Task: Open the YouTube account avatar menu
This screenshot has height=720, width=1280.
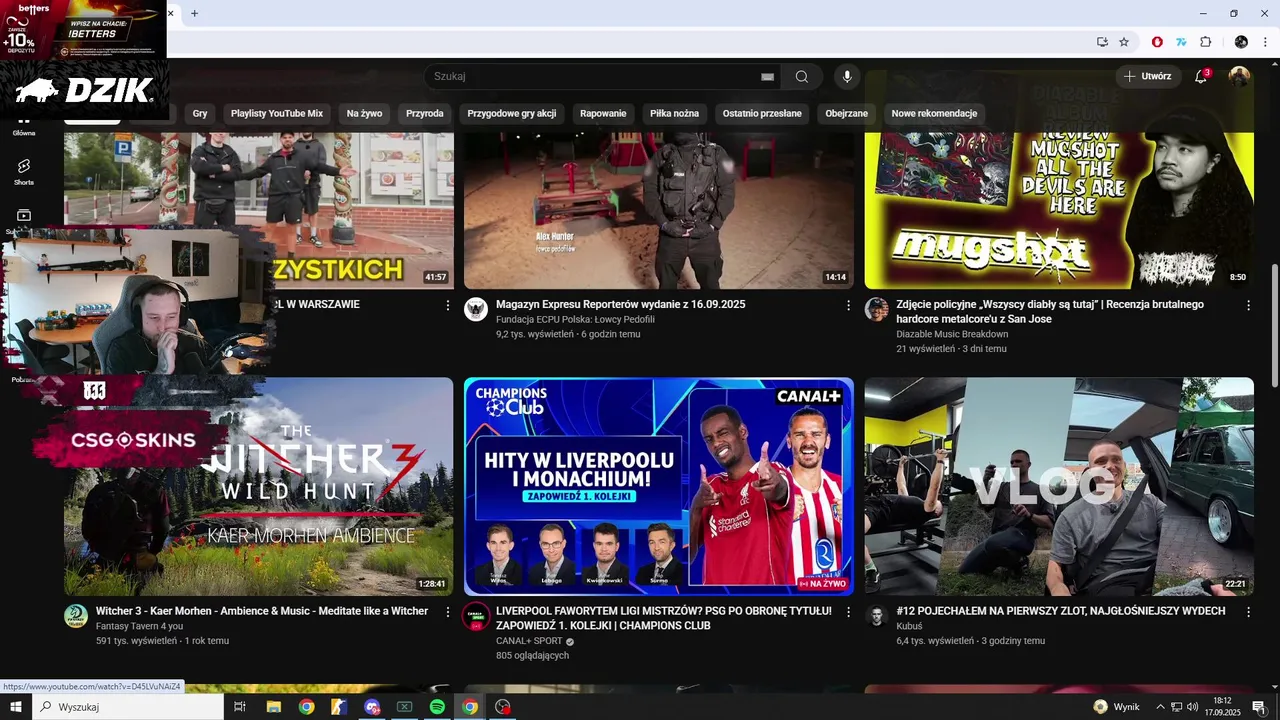Action: tap(1239, 76)
